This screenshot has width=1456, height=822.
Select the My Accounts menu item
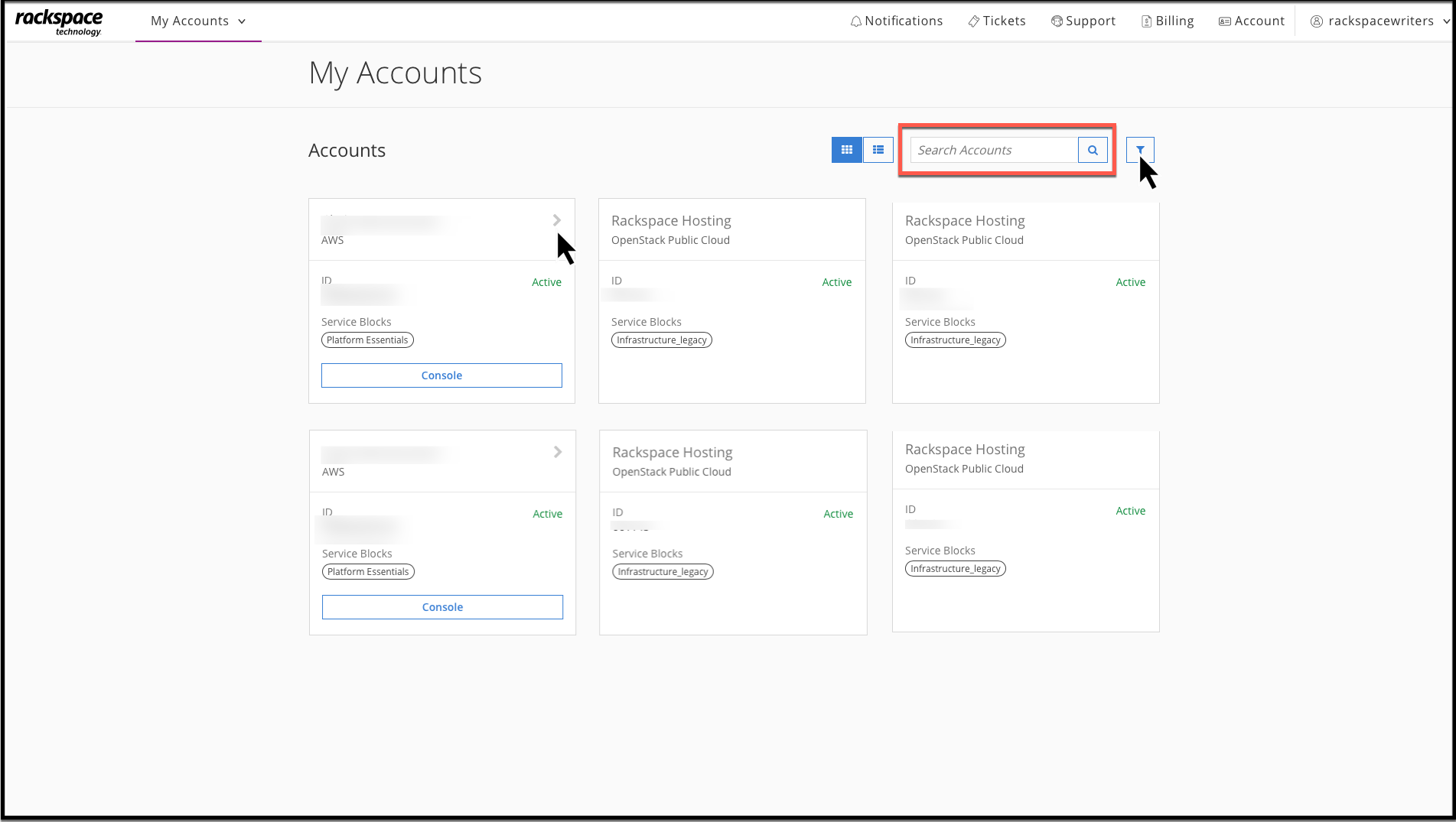click(190, 21)
